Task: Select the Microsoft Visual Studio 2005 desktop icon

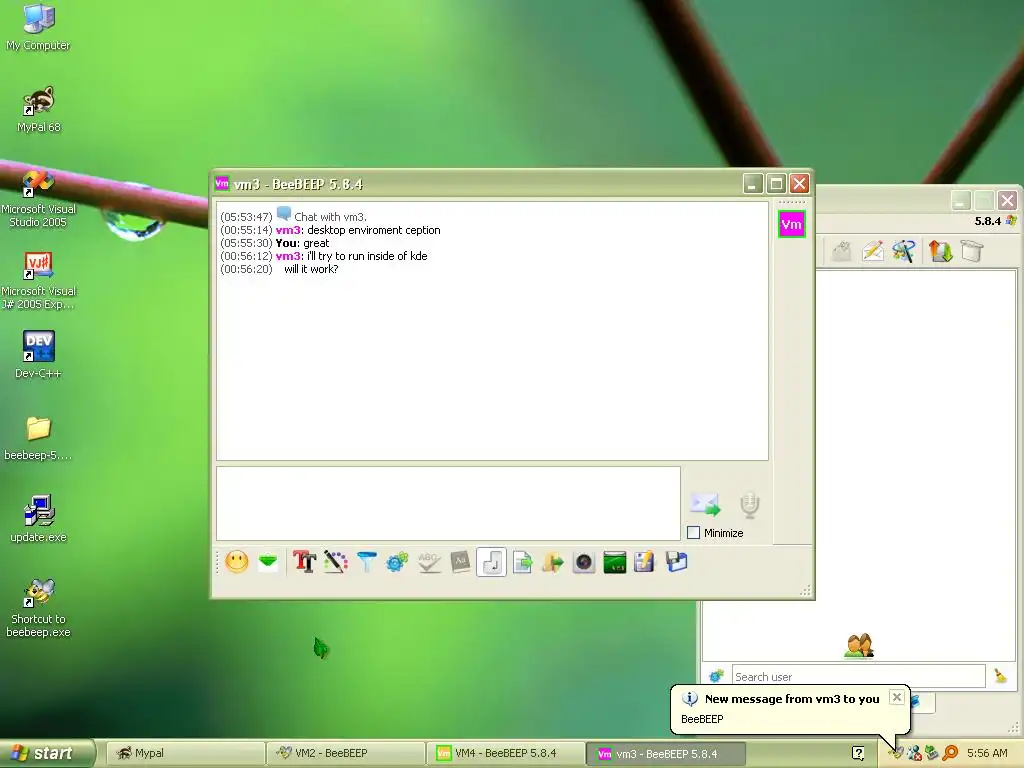Action: [x=38, y=199]
